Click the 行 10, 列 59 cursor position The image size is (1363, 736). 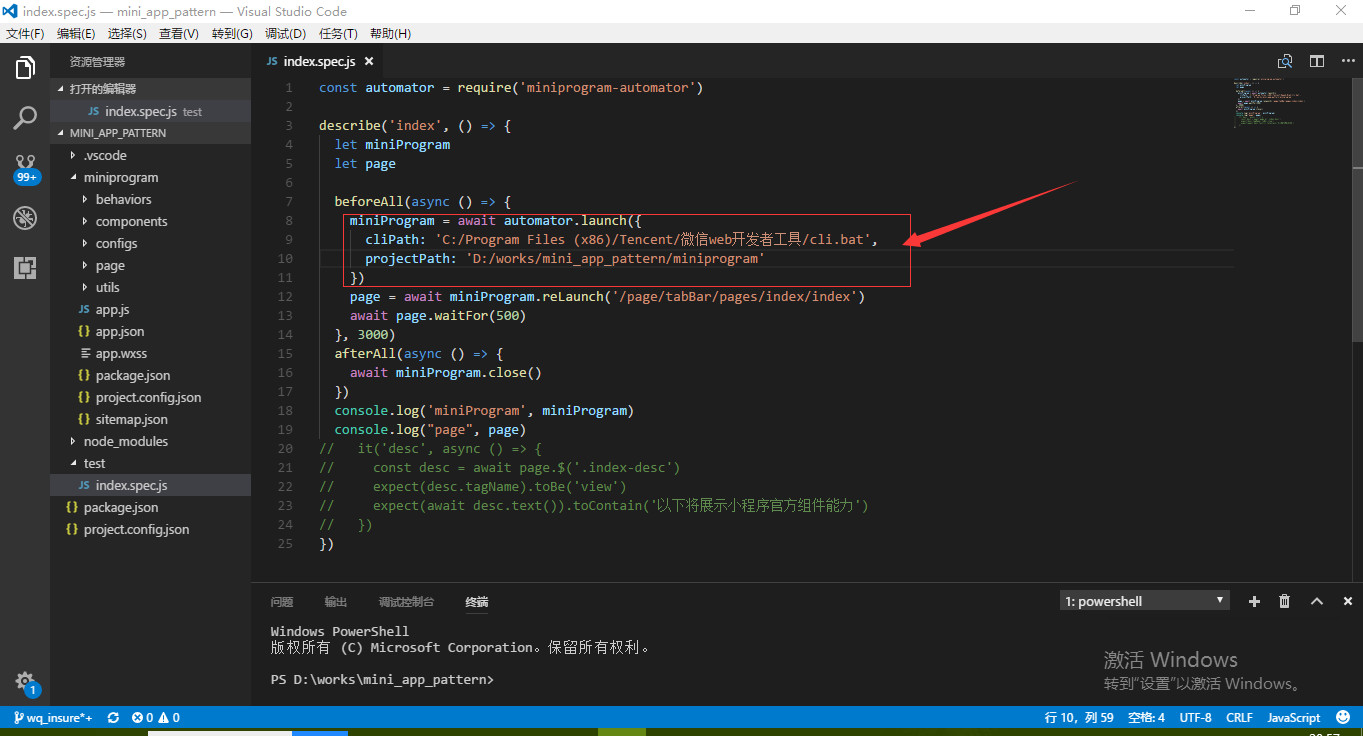(1079, 717)
